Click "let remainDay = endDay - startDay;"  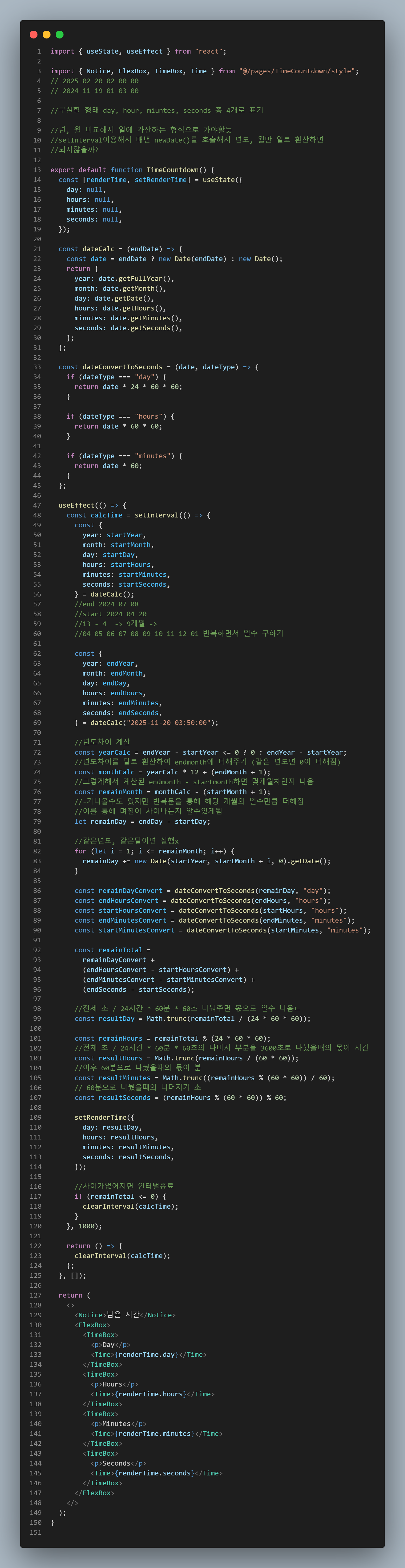143,822
